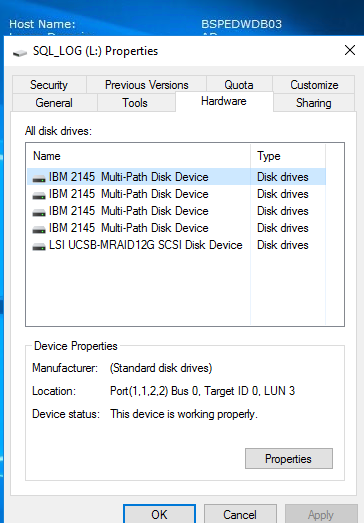Click the Cancel button
364x523 pixels.
(240, 514)
